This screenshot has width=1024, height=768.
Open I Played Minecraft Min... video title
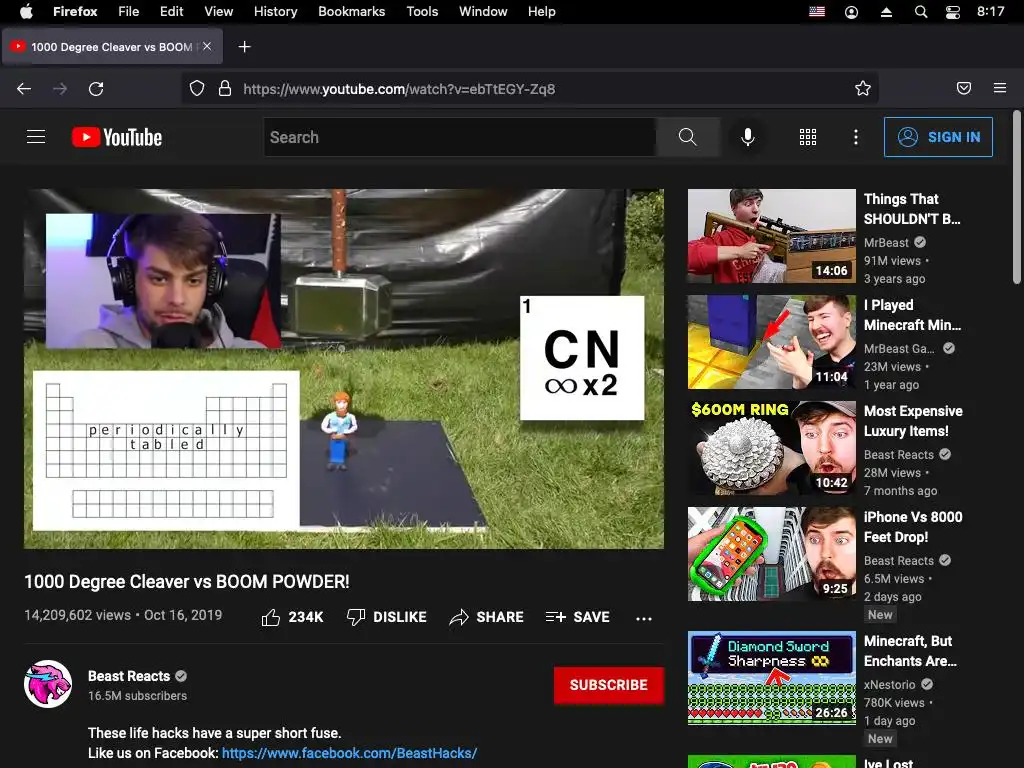(x=912, y=315)
